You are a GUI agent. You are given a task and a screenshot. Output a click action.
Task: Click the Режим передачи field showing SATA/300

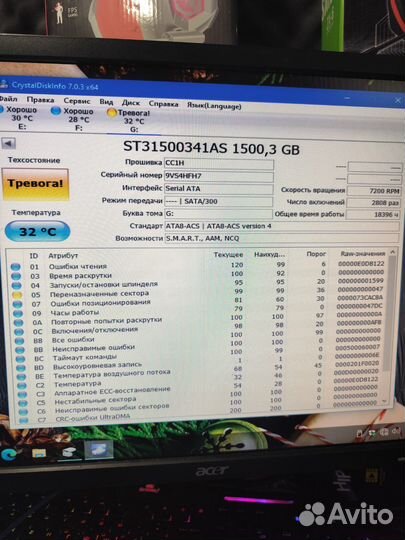(x=219, y=201)
